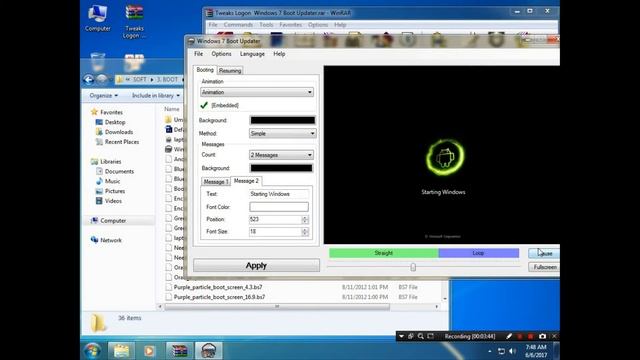Select the Message 2 tab
The width and height of the screenshot is (640, 360).
coord(246,181)
